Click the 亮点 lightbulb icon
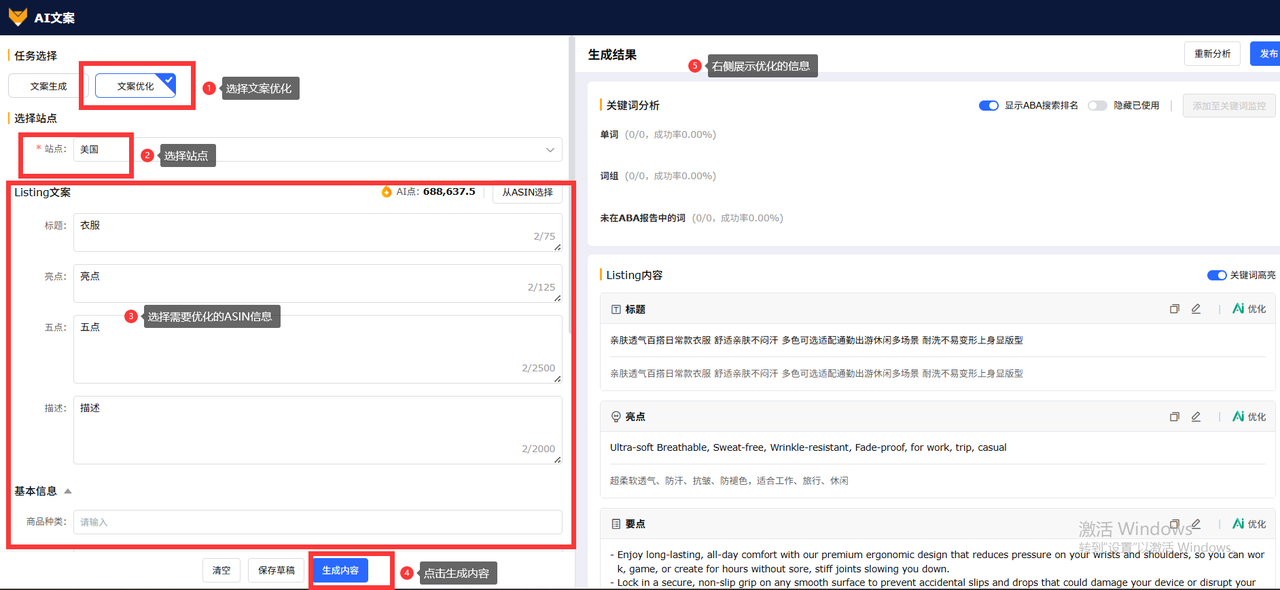Viewport: 1280px width, 590px height. pyautogui.click(x=616, y=417)
